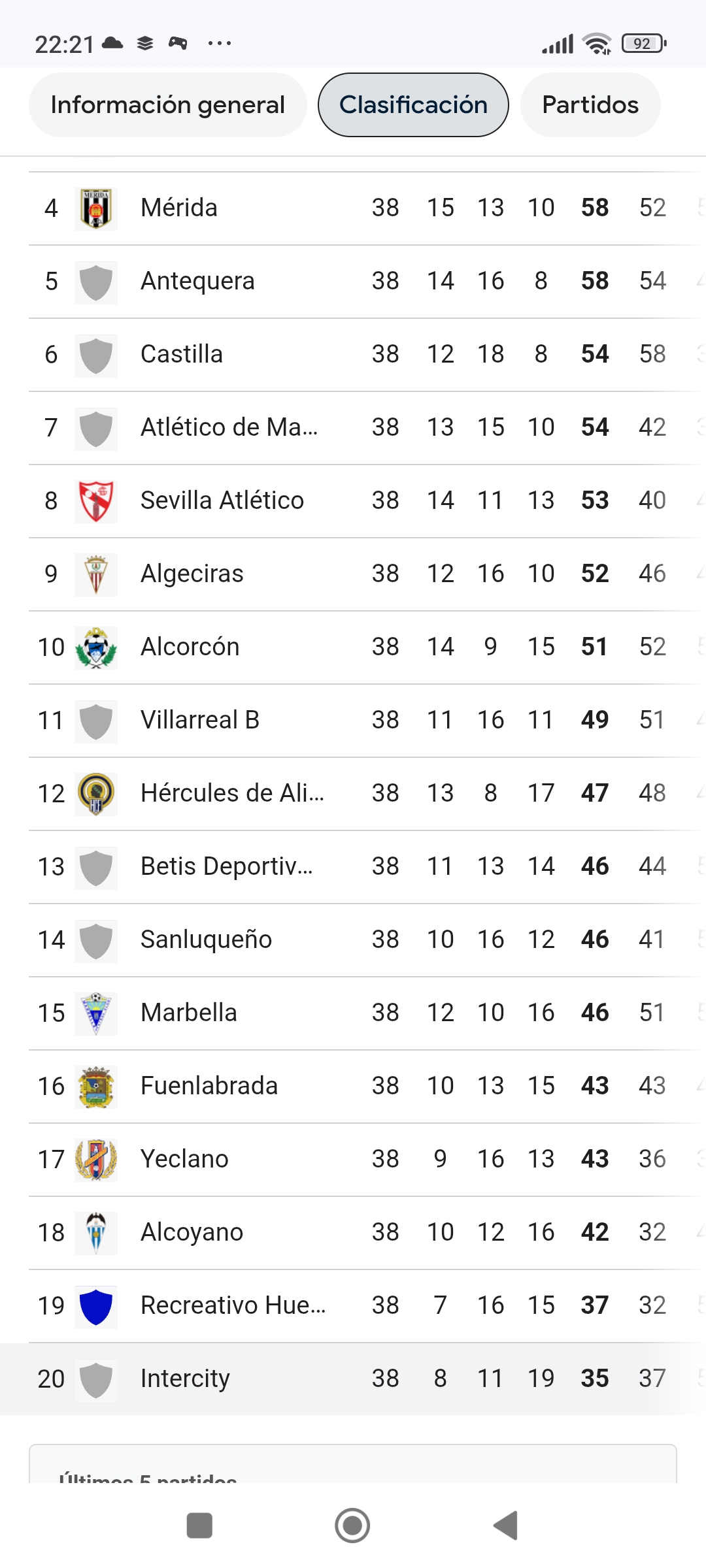Tap the Sevilla Atlético team badge
Image resolution: width=706 pixels, height=1568 pixels.
point(96,501)
